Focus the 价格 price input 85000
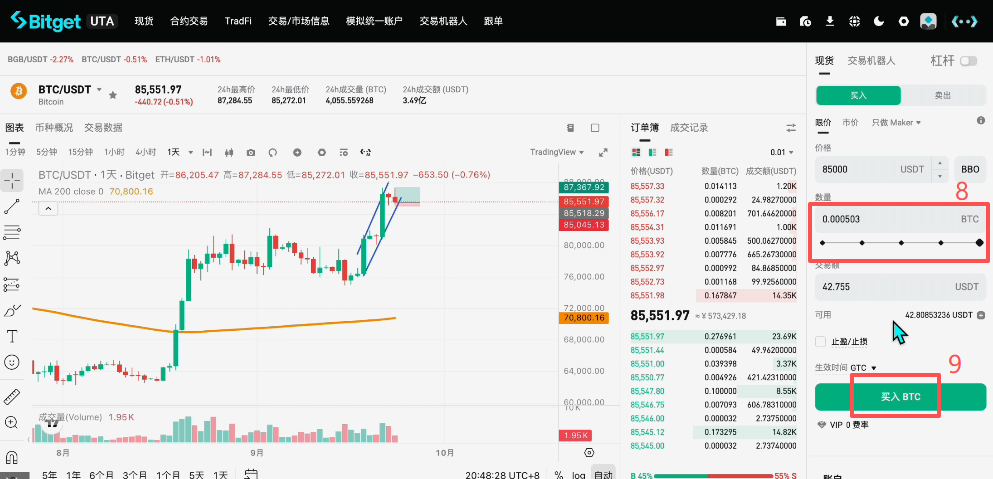 tap(874, 170)
